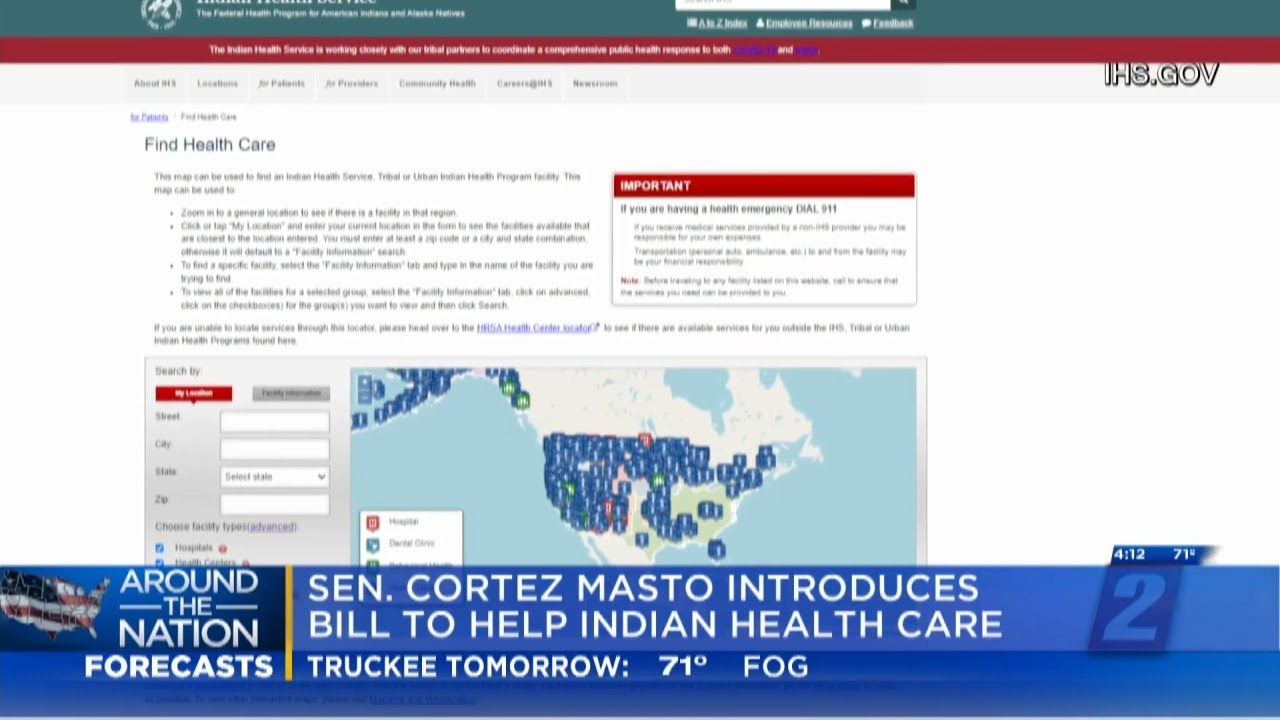The image size is (1280, 720).
Task: Open the Newsroom menu
Action: click(595, 84)
